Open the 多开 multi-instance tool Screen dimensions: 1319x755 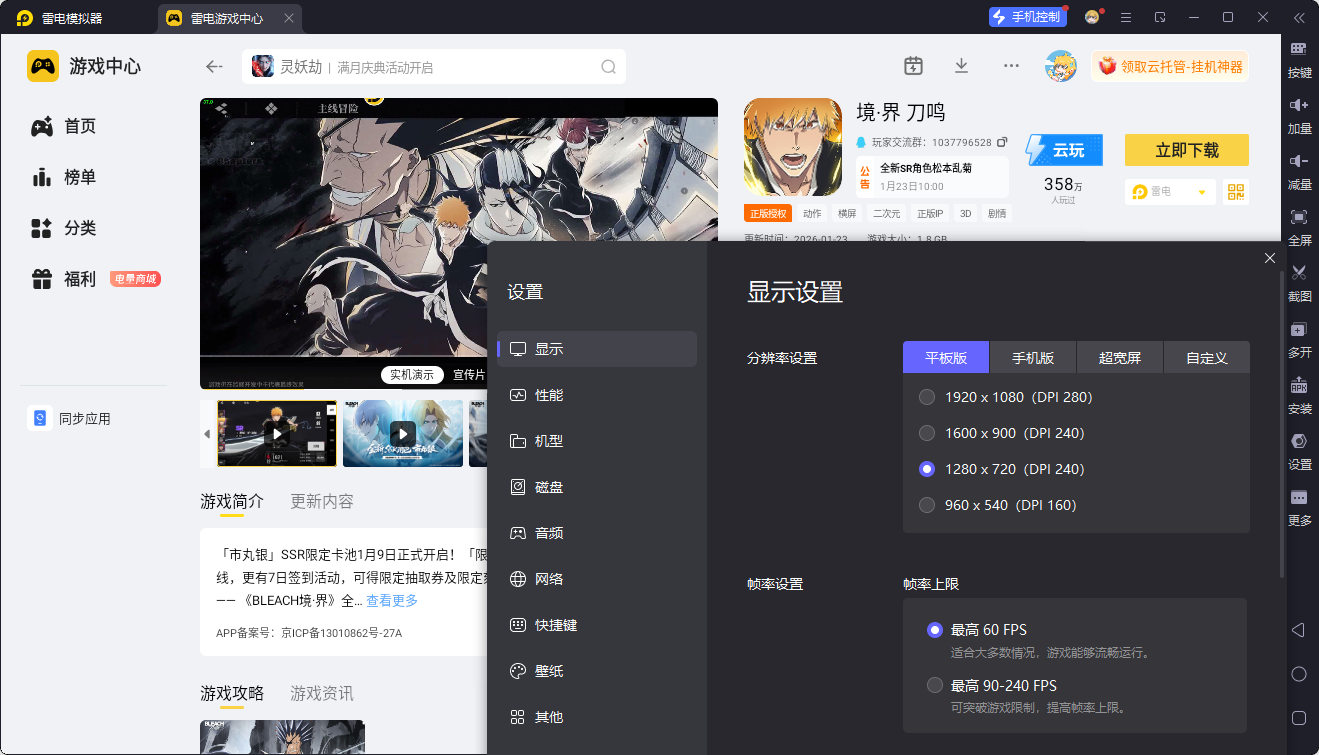(x=1299, y=329)
